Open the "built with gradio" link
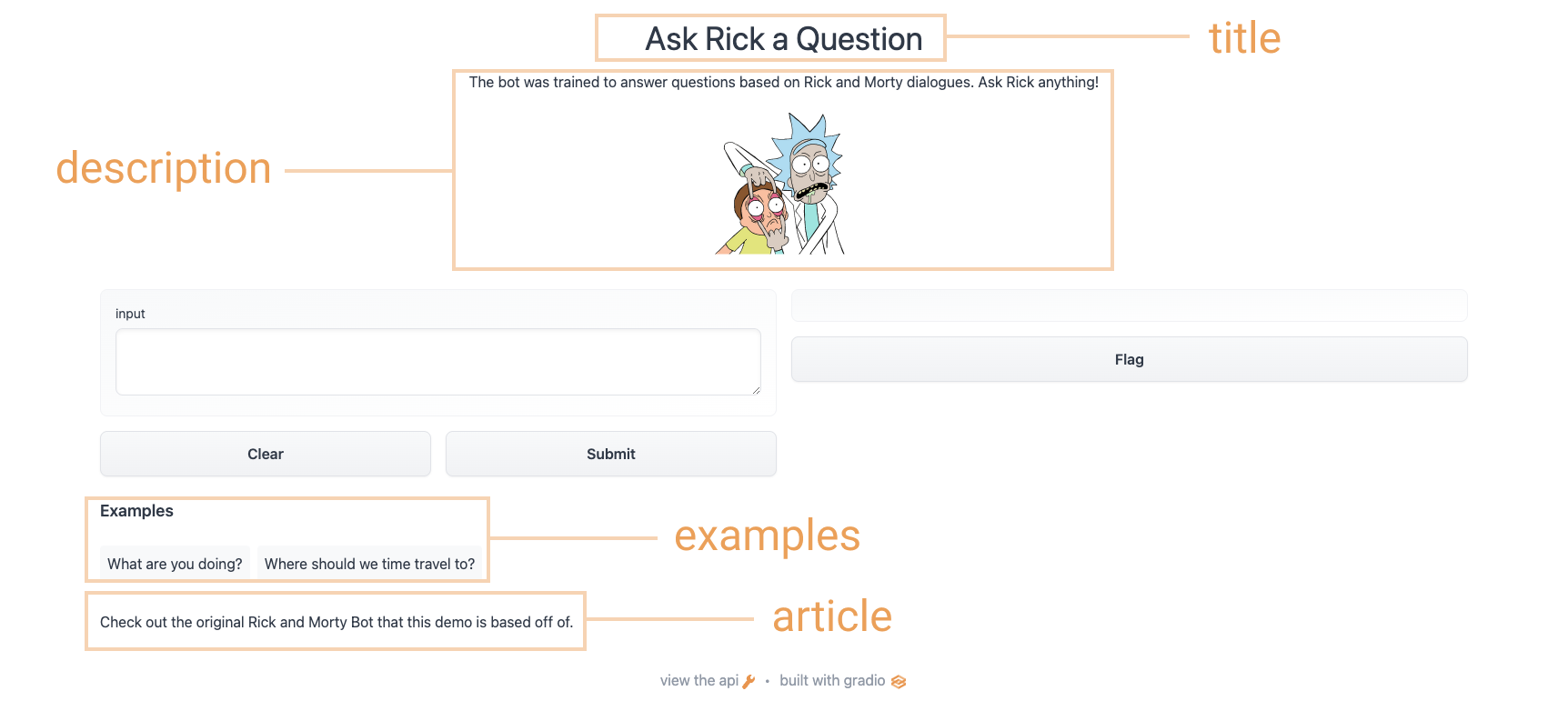Viewport: 1568px width, 711px height. (832, 681)
